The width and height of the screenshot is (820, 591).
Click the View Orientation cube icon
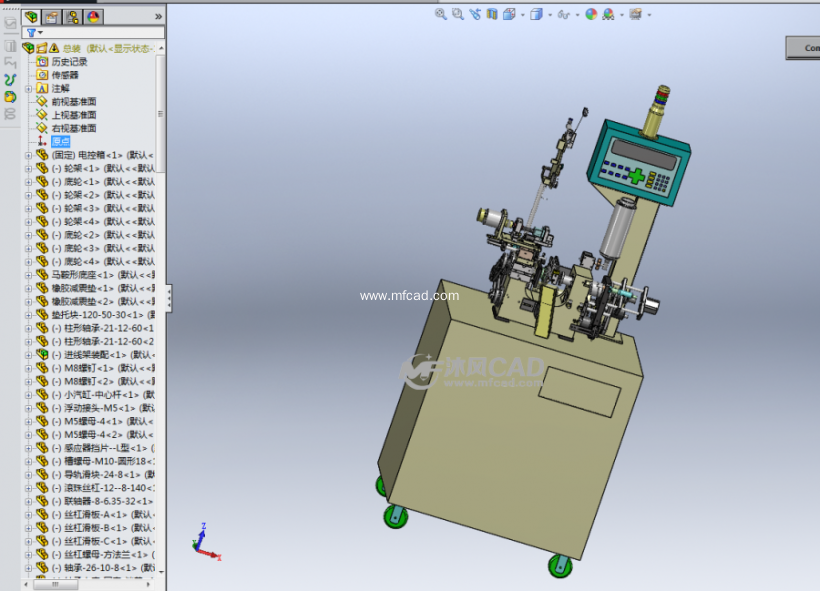509,15
